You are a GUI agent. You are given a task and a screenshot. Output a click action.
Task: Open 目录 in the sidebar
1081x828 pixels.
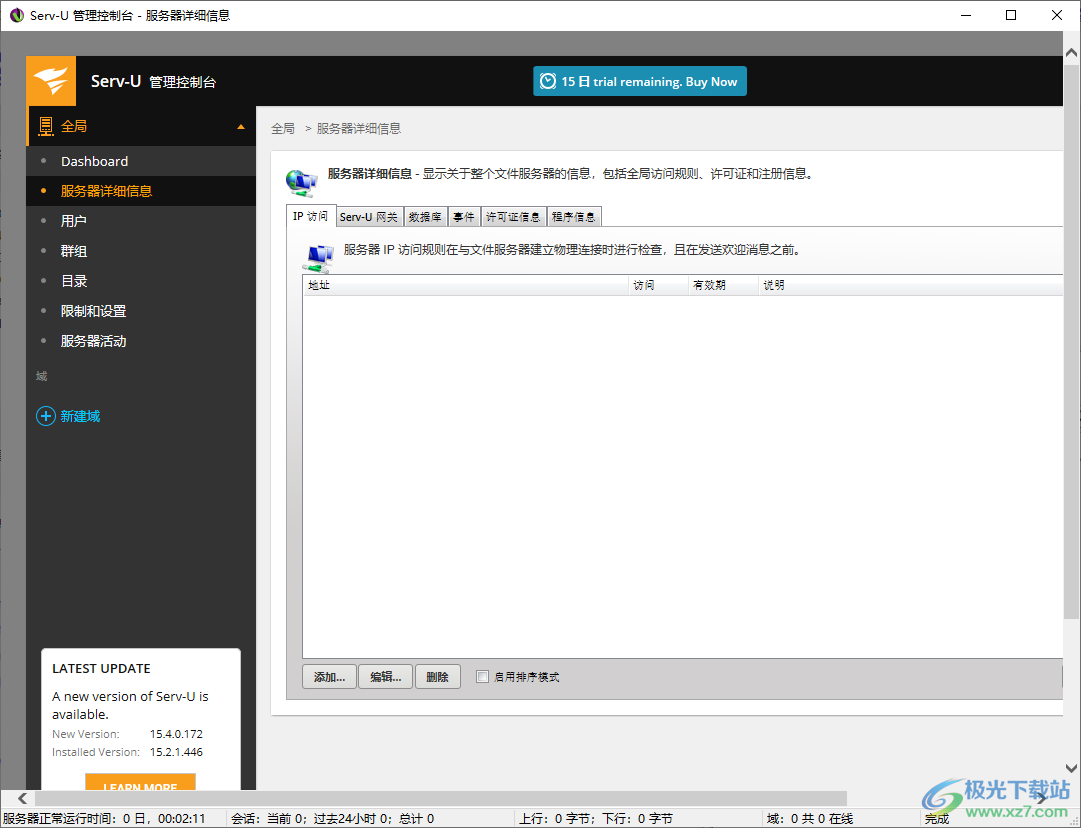pyautogui.click(x=141, y=281)
